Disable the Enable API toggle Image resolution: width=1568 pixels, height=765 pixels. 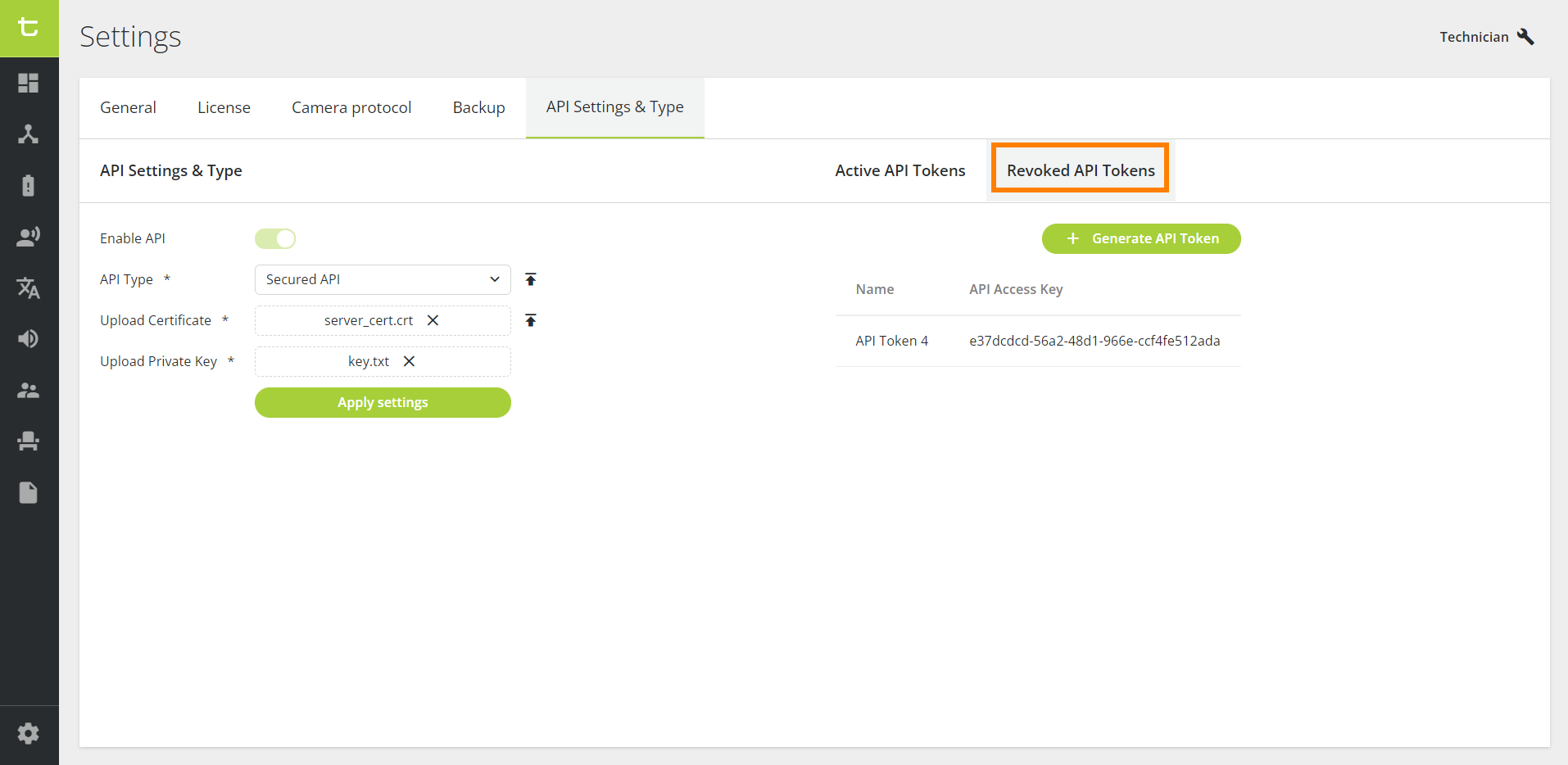(x=275, y=238)
